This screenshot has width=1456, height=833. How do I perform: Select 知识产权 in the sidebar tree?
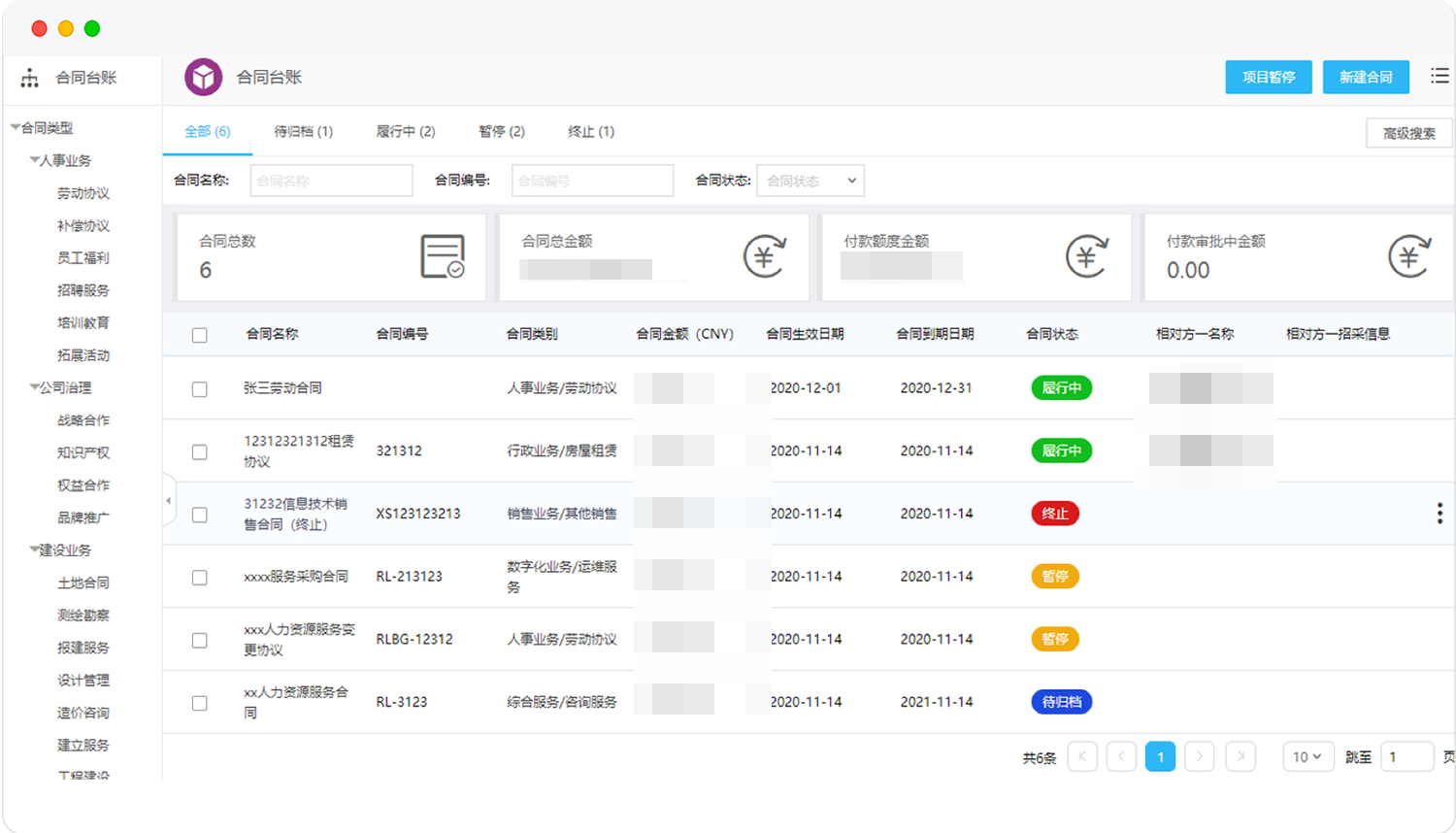(83, 452)
